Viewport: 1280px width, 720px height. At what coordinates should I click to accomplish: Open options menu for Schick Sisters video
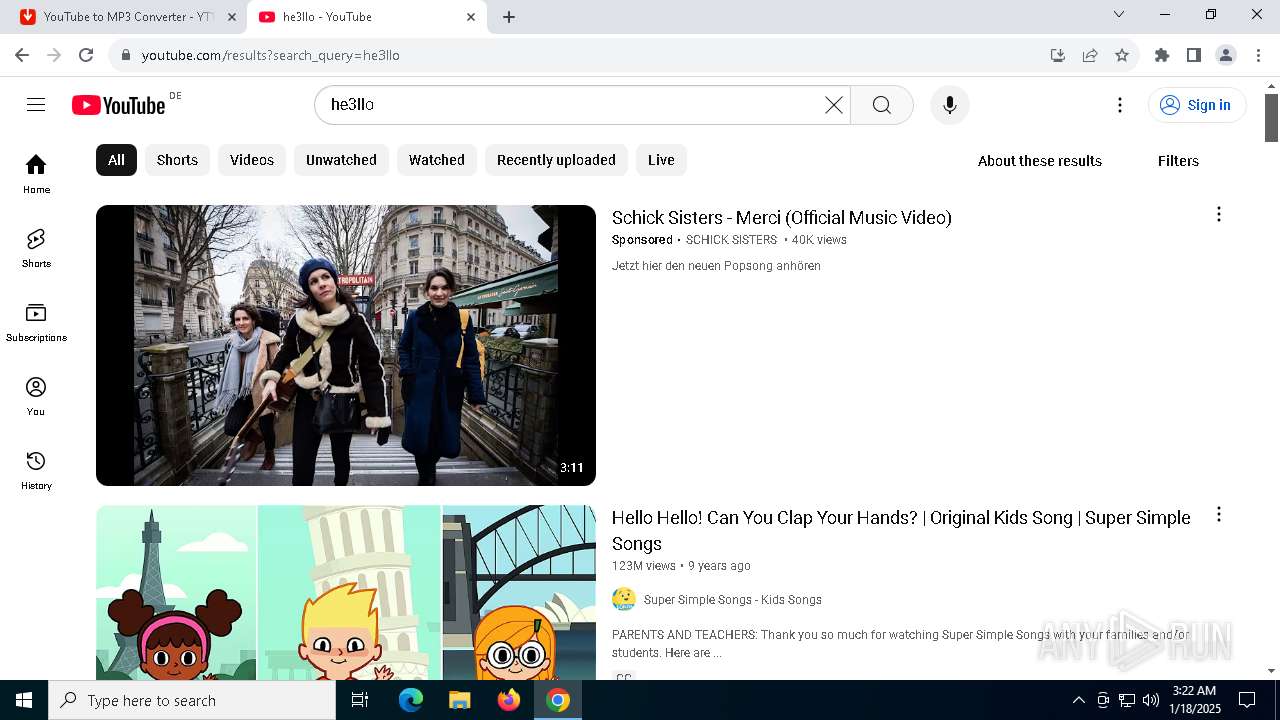pyautogui.click(x=1218, y=214)
